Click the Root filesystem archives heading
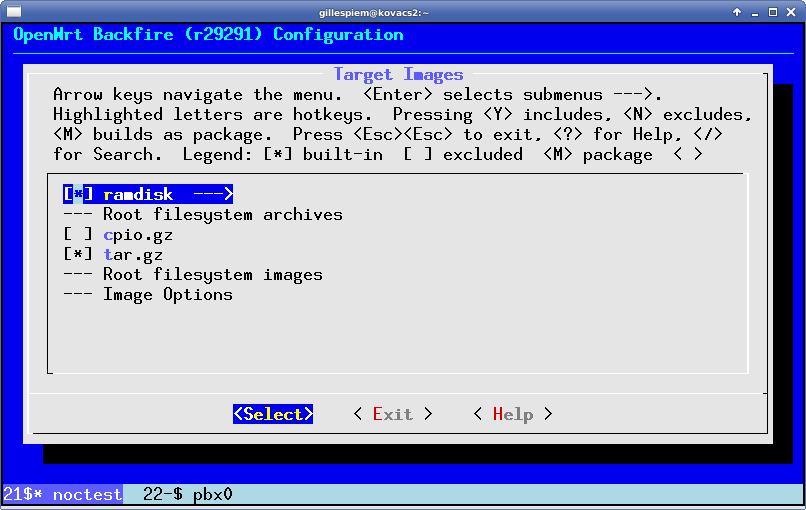The image size is (806, 510). click(223, 214)
